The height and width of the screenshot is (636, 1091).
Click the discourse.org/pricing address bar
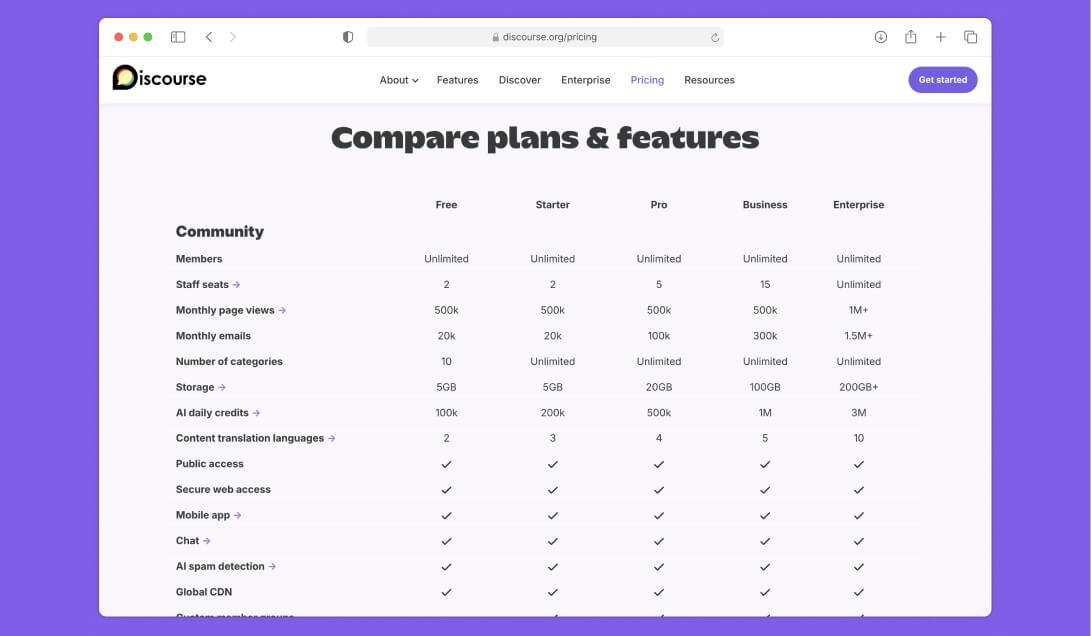(545, 37)
